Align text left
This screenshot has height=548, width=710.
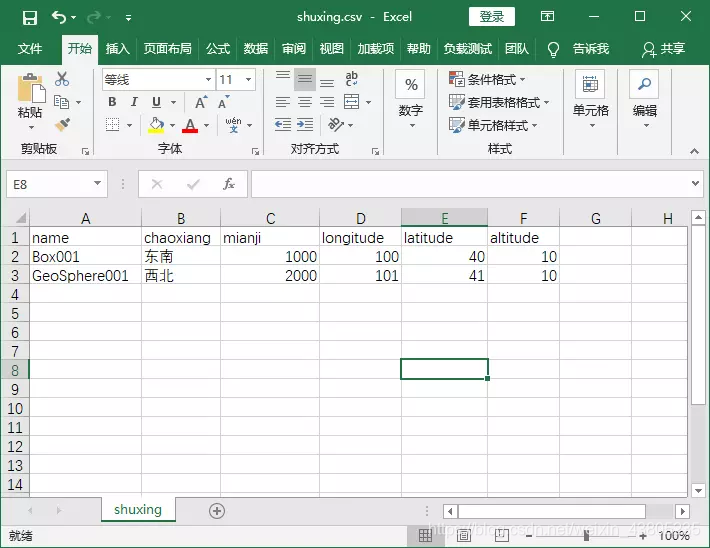point(283,102)
